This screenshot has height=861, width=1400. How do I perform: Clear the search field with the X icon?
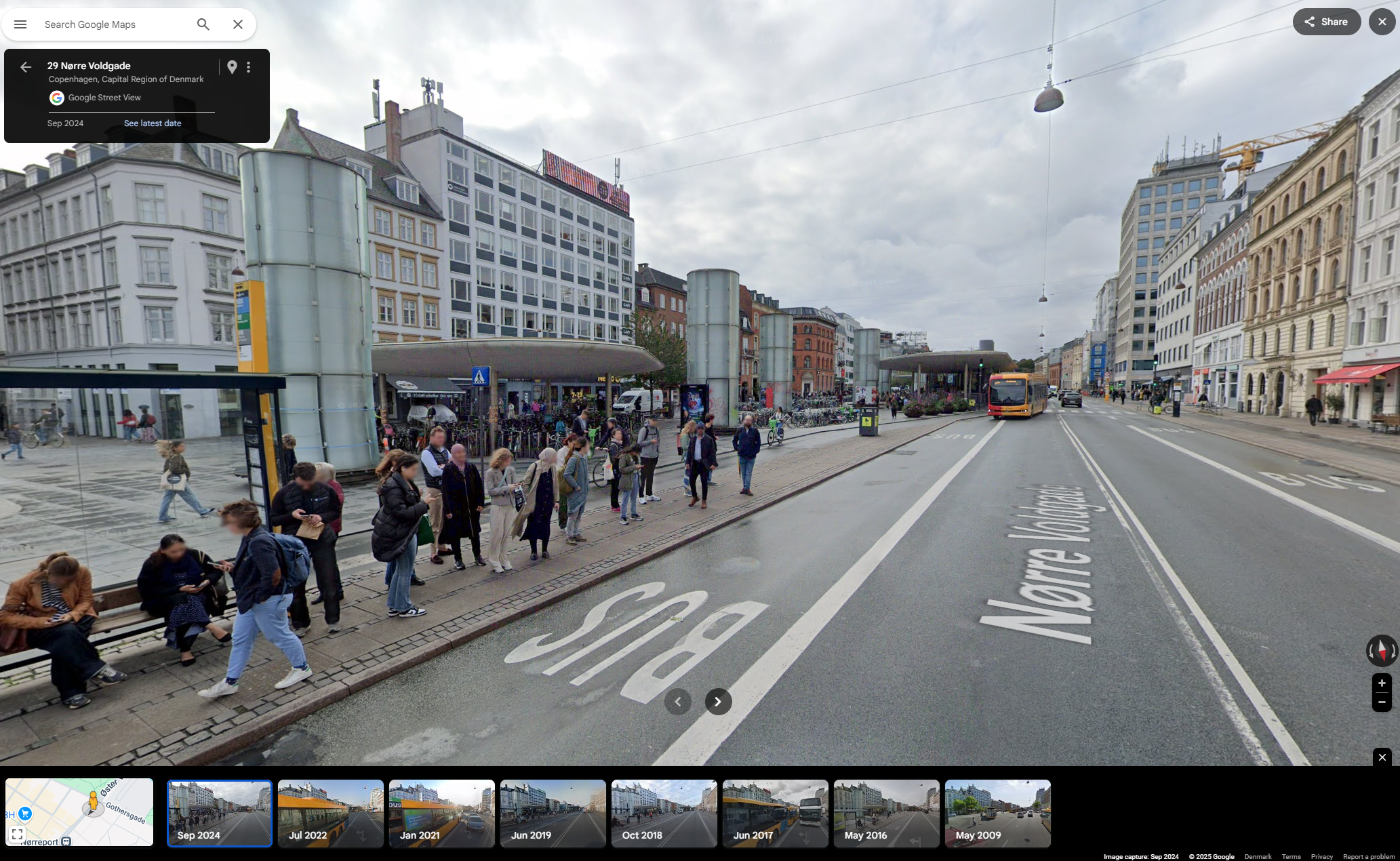click(x=237, y=24)
